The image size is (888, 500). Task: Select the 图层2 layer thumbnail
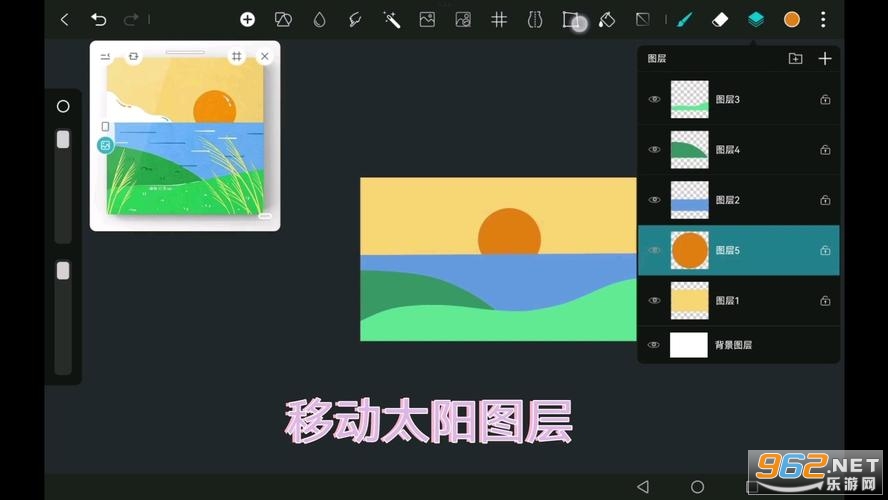click(690, 200)
